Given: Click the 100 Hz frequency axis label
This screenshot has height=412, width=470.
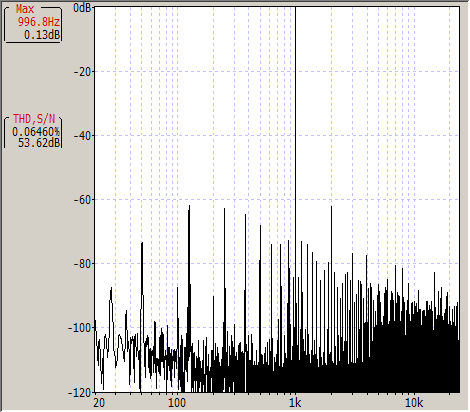Looking at the screenshot, I should click(177, 403).
